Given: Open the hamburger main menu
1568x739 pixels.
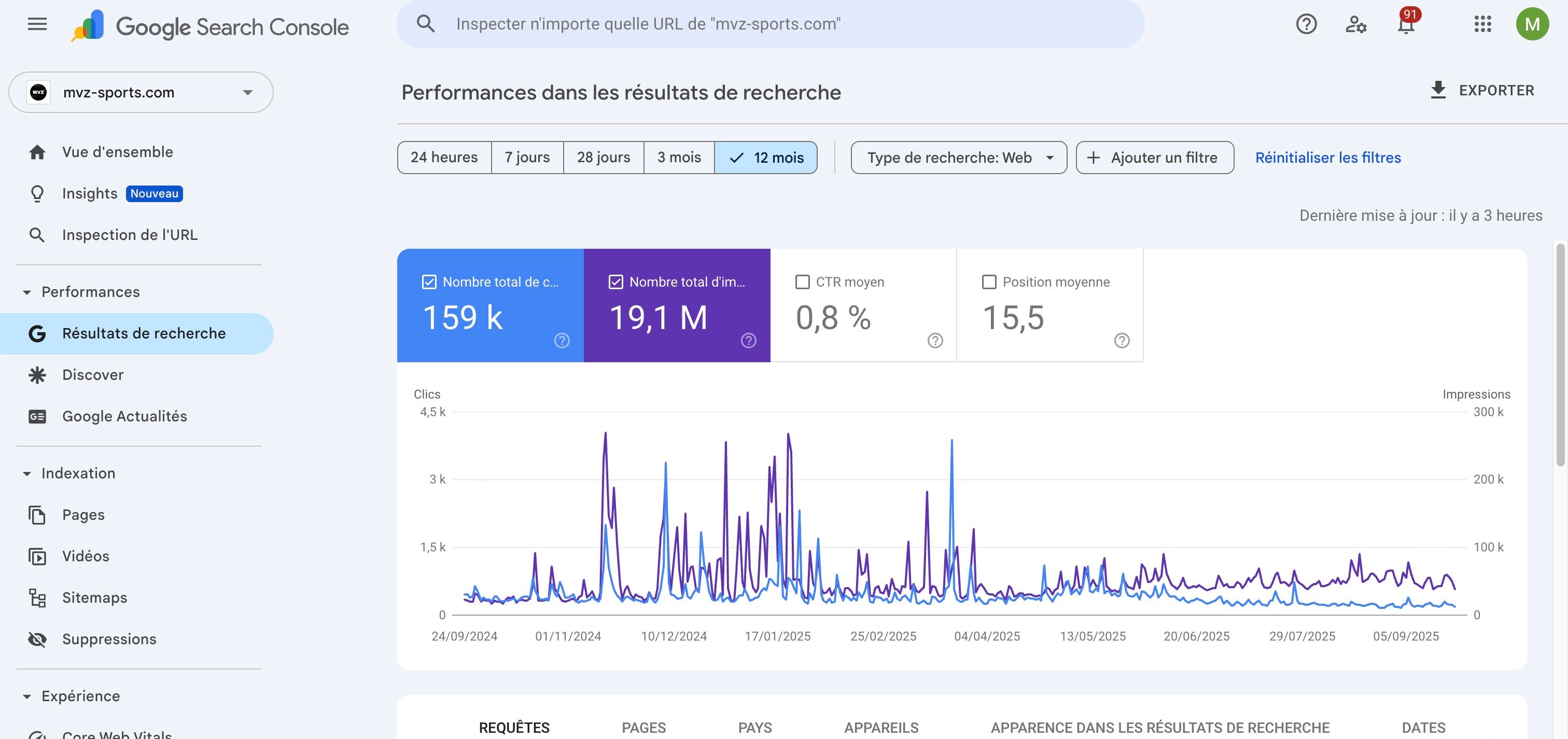Looking at the screenshot, I should [x=37, y=24].
